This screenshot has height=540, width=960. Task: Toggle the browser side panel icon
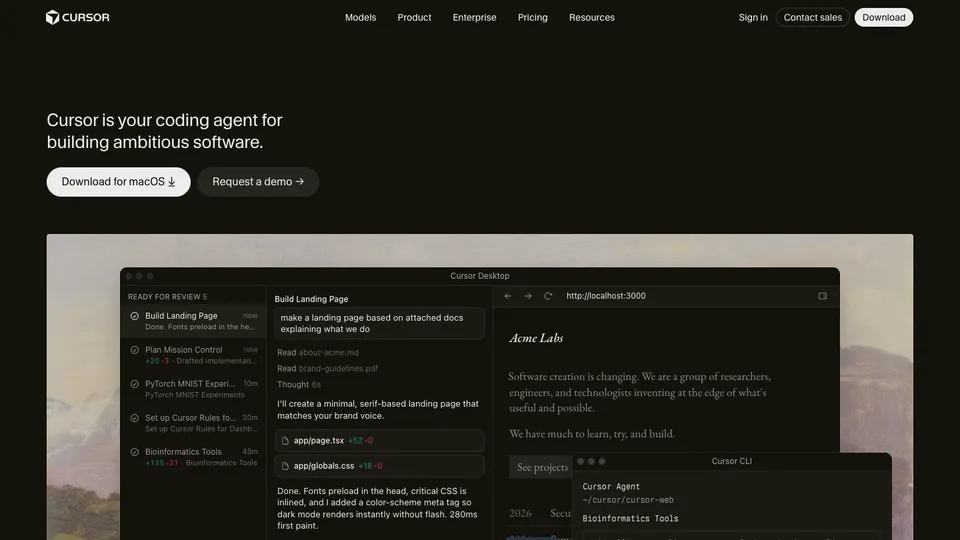click(x=822, y=296)
